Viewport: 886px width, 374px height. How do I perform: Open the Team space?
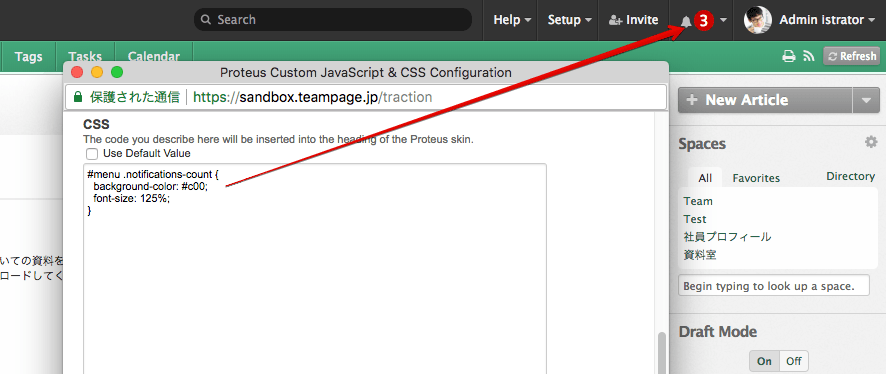(x=698, y=201)
